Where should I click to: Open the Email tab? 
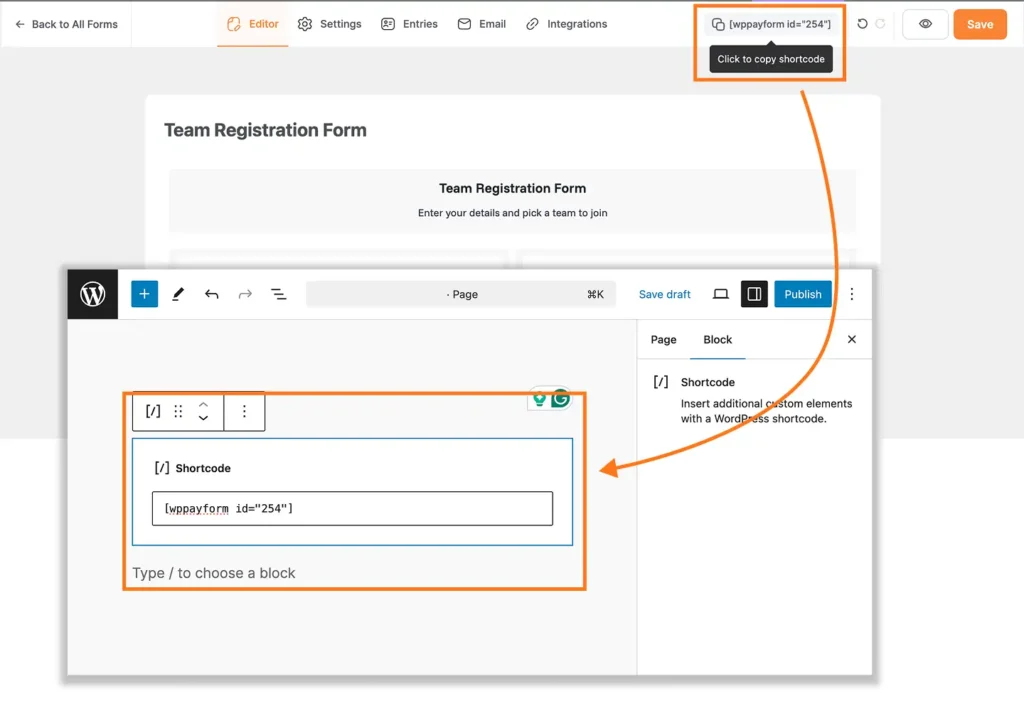point(482,24)
